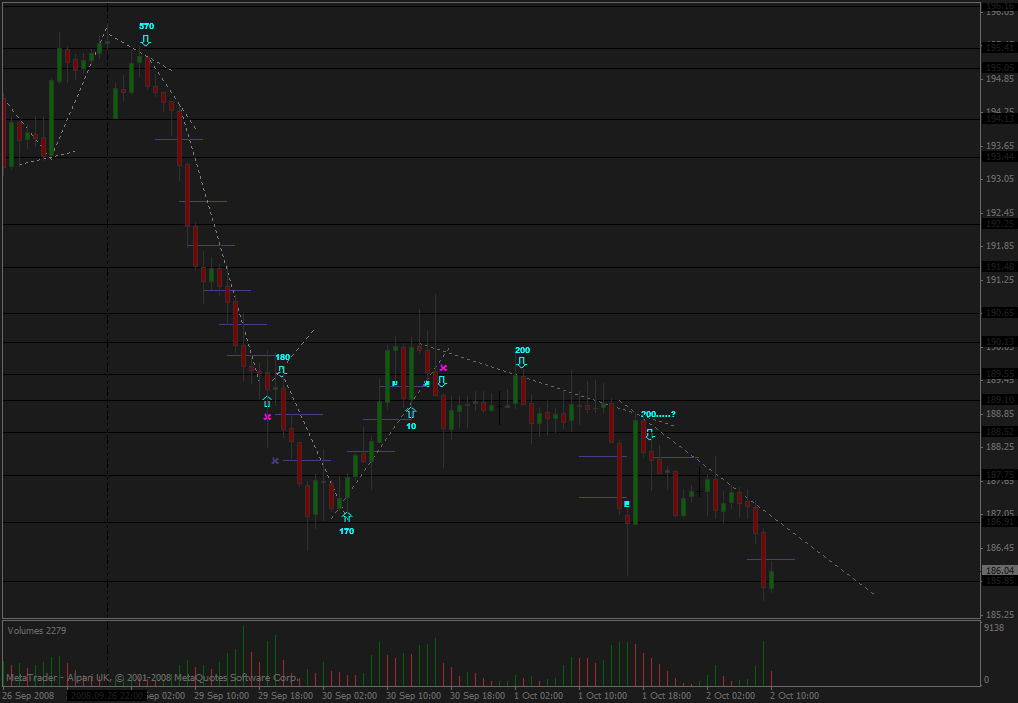This screenshot has height=703, width=1018.
Task: Click the 2 Oct 02:00 time label
Action: [x=730, y=695]
